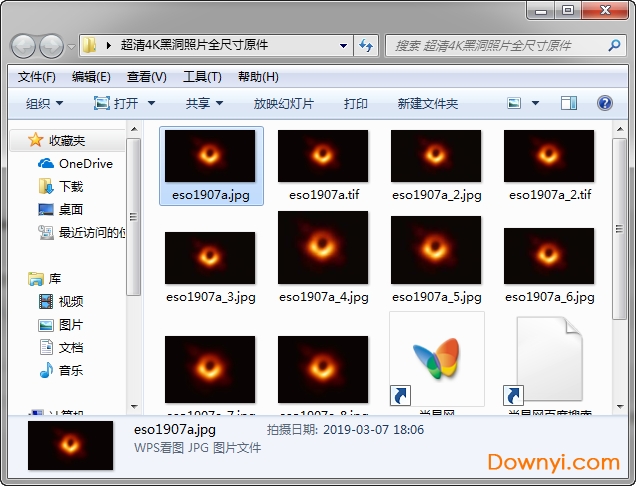The height and width of the screenshot is (486, 636).
Task: Click the Forward navigation arrow button
Action: coord(50,46)
